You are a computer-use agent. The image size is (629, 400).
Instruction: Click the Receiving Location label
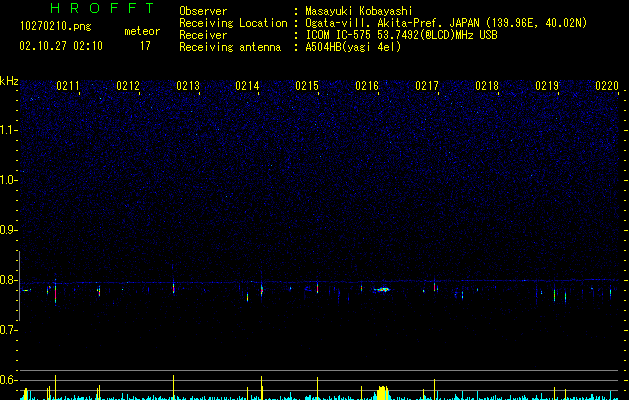[x=233, y=23]
